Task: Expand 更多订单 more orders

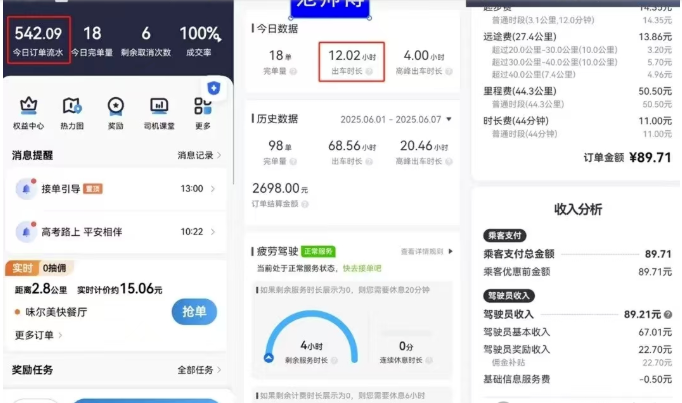Action: (38, 335)
